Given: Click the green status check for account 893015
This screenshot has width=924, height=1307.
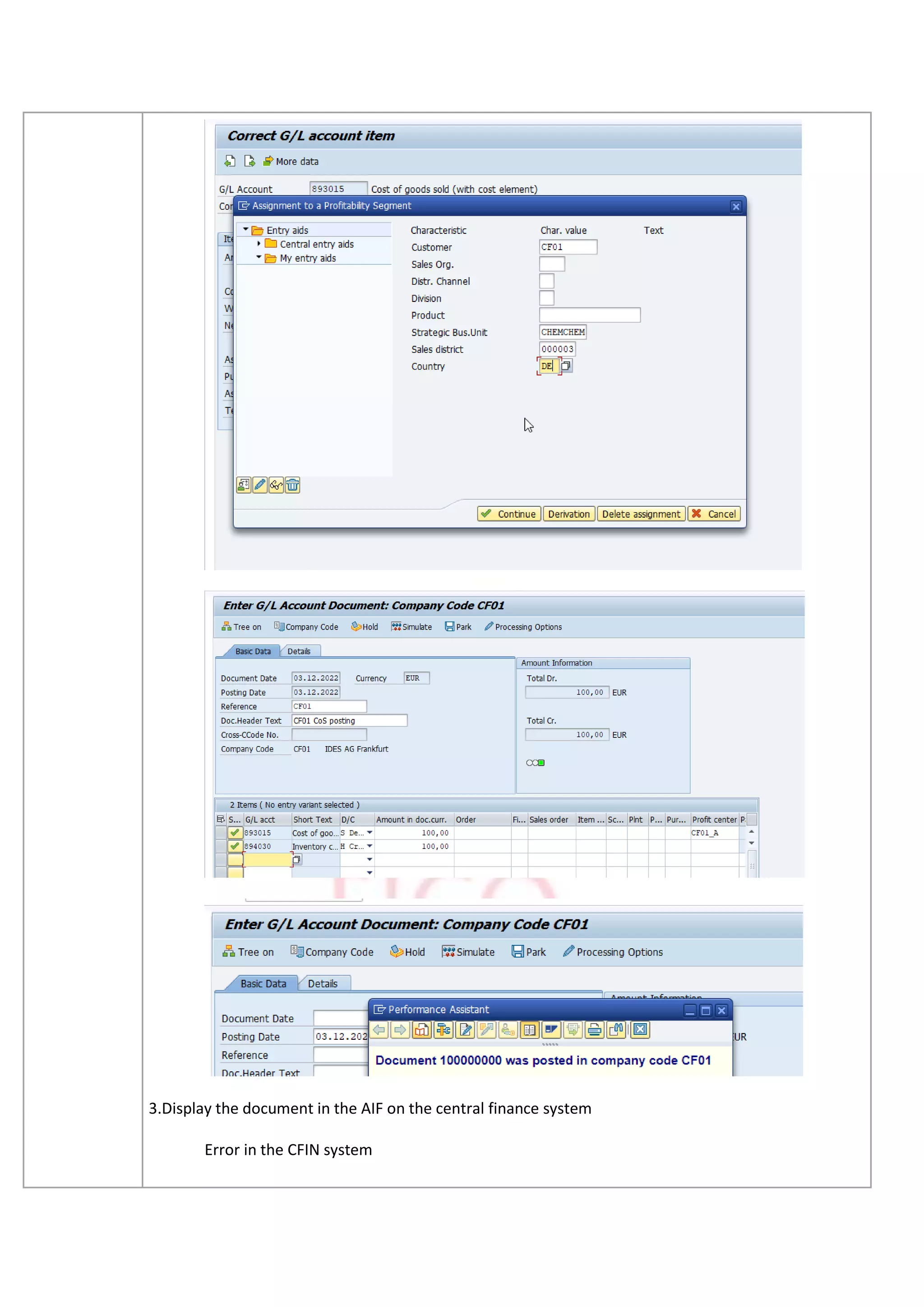Looking at the screenshot, I should pos(235,833).
